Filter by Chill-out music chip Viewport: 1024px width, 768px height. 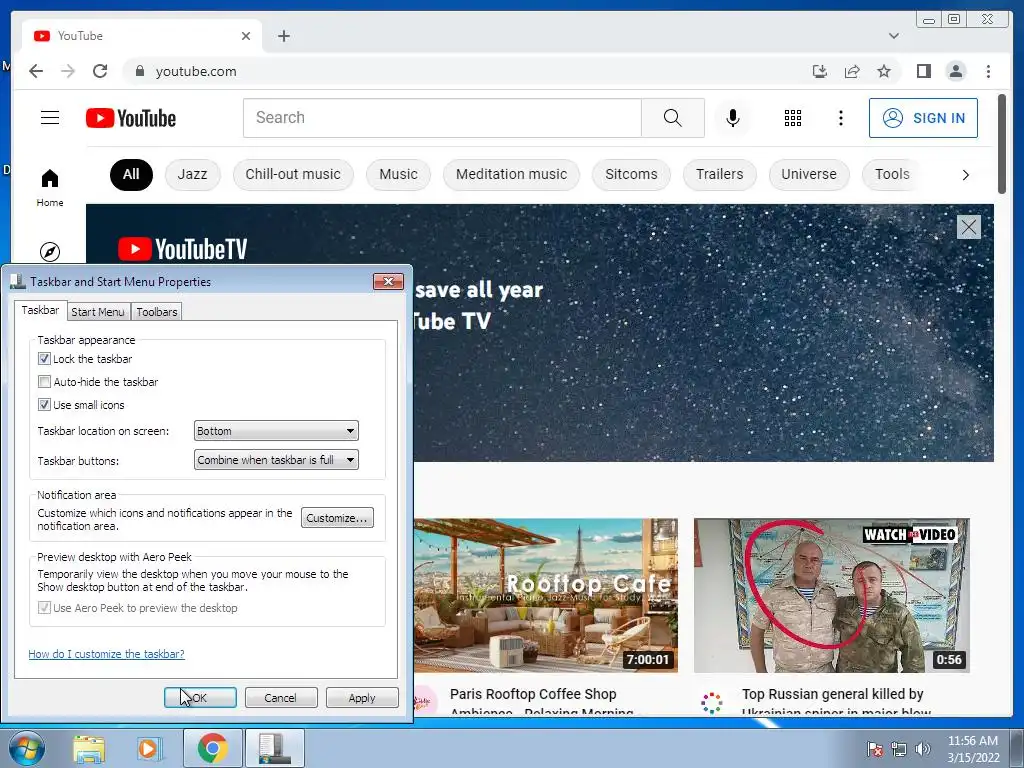[x=293, y=174]
